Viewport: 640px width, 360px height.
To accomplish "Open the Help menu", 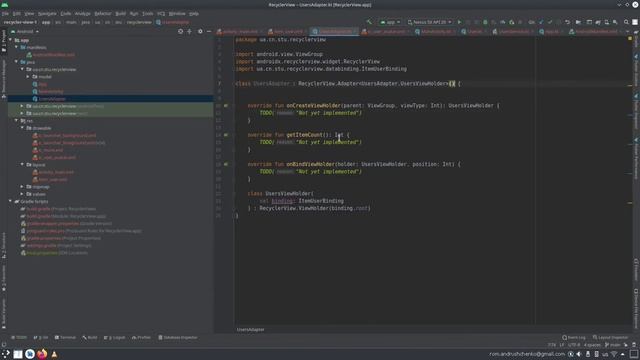I will point(194,13).
